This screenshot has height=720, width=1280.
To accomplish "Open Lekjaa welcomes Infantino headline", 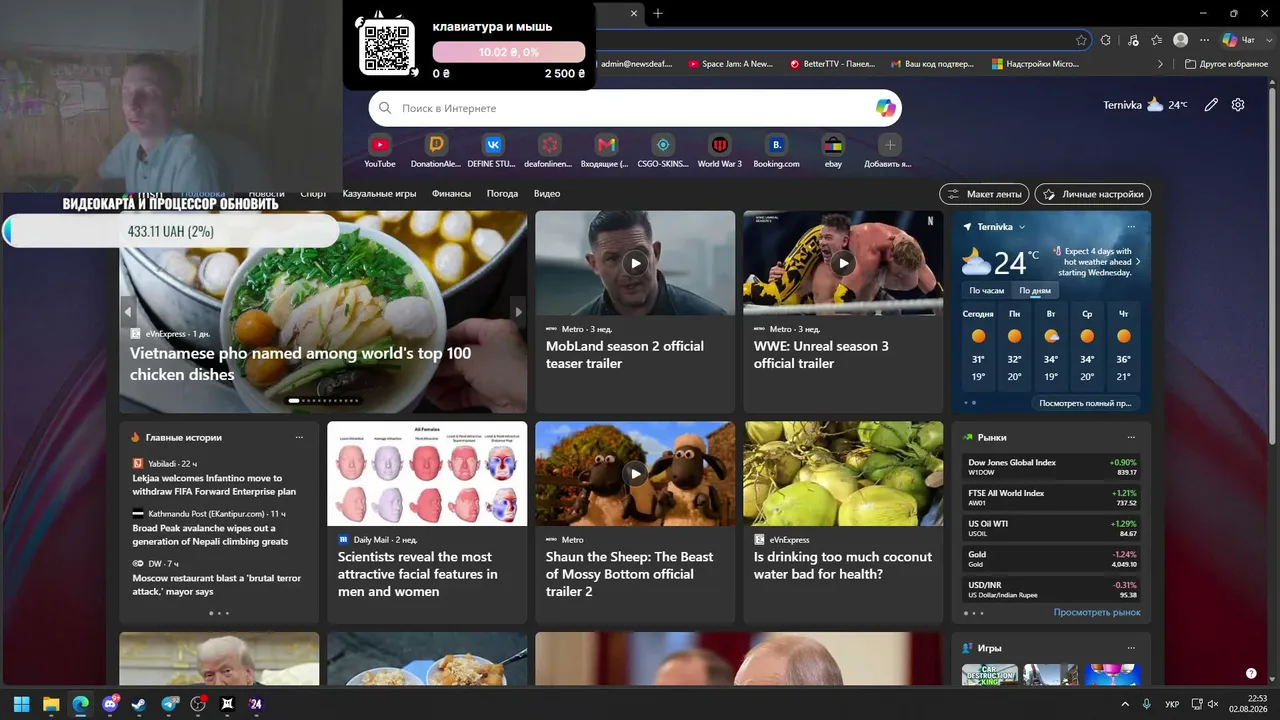I will pyautogui.click(x=214, y=485).
